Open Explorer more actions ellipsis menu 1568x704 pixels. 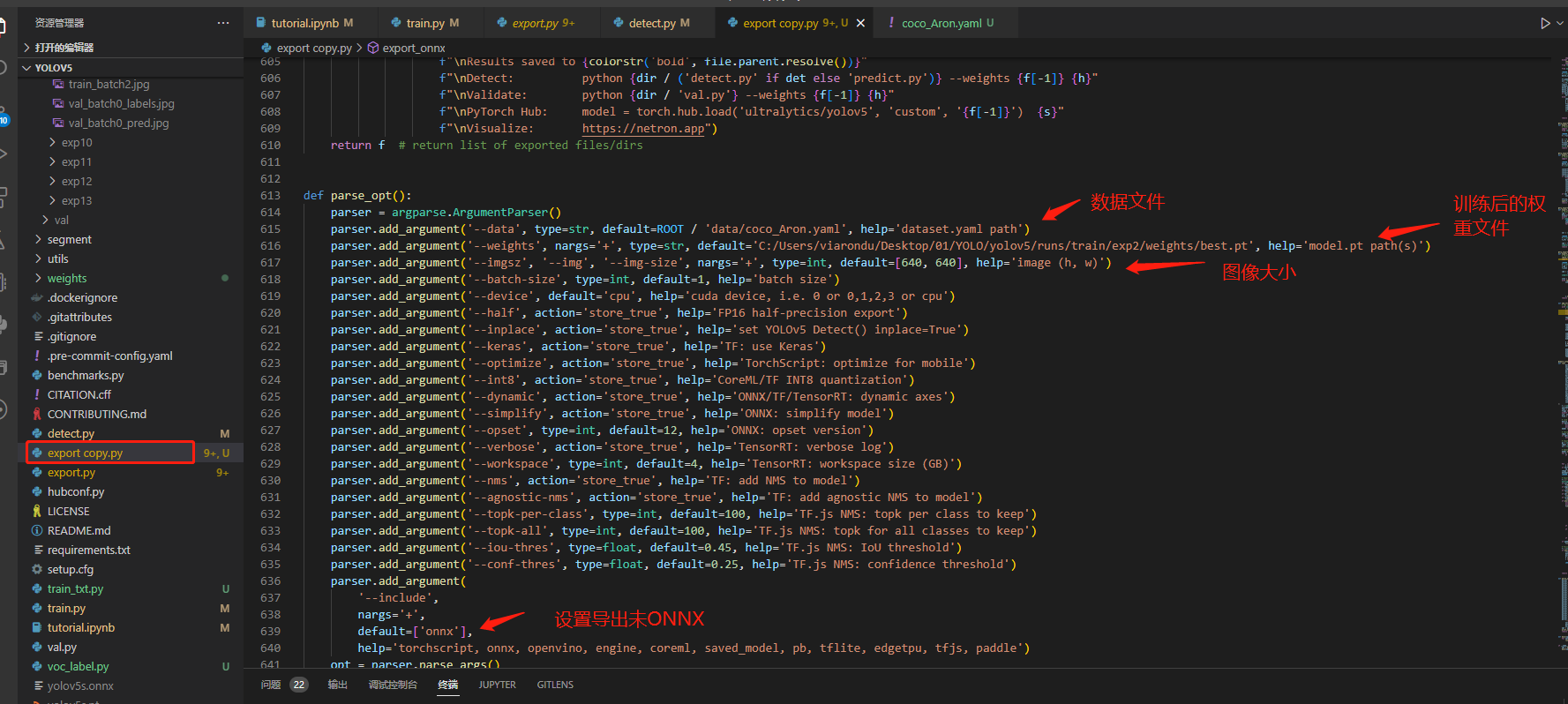click(x=222, y=23)
